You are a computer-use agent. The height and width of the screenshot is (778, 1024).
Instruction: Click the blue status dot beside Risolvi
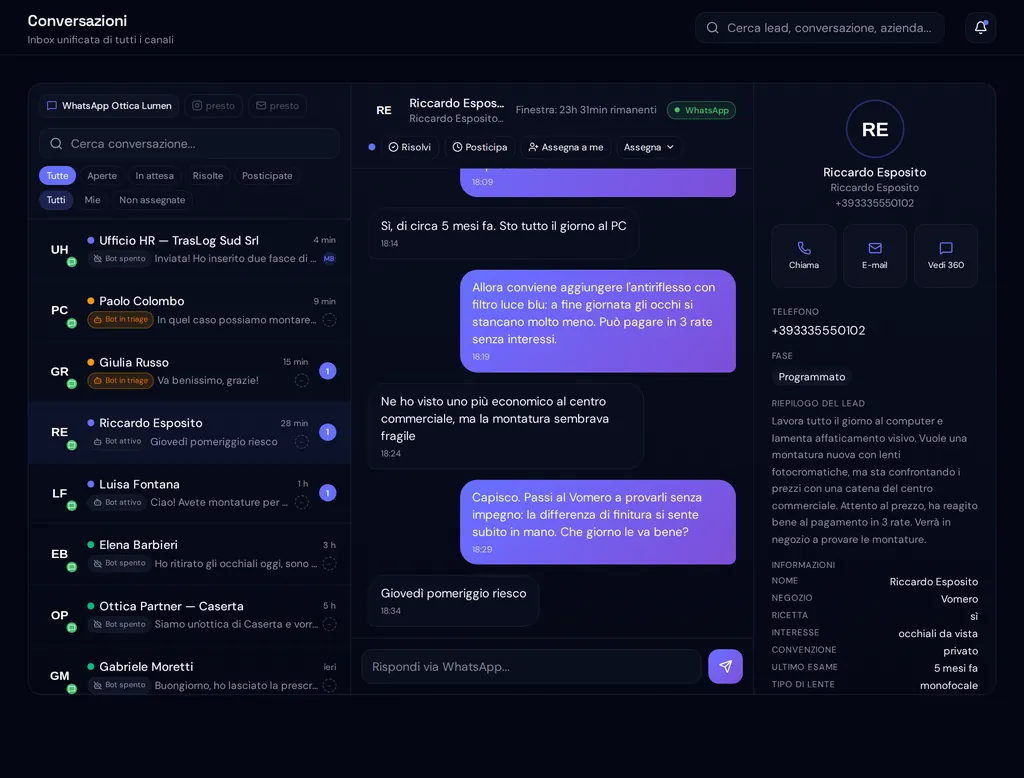[x=372, y=147]
